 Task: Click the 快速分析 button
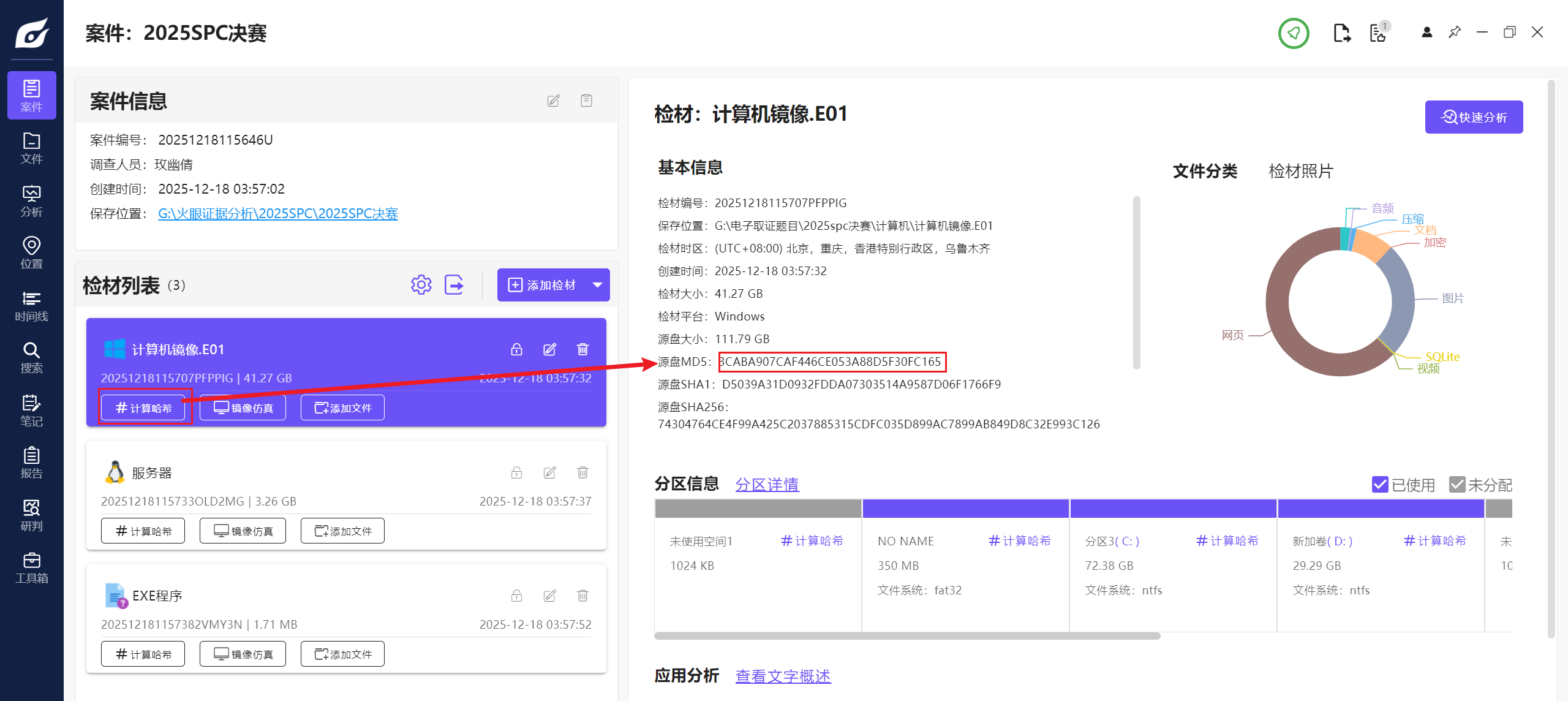point(1473,117)
